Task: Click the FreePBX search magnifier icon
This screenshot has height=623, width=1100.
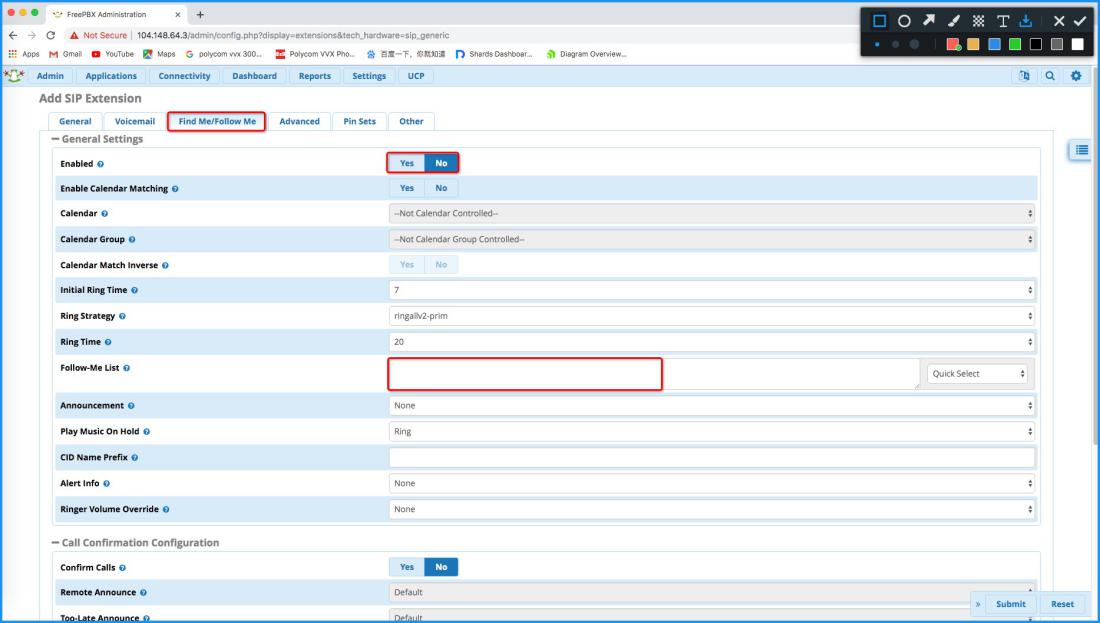Action: [1052, 76]
